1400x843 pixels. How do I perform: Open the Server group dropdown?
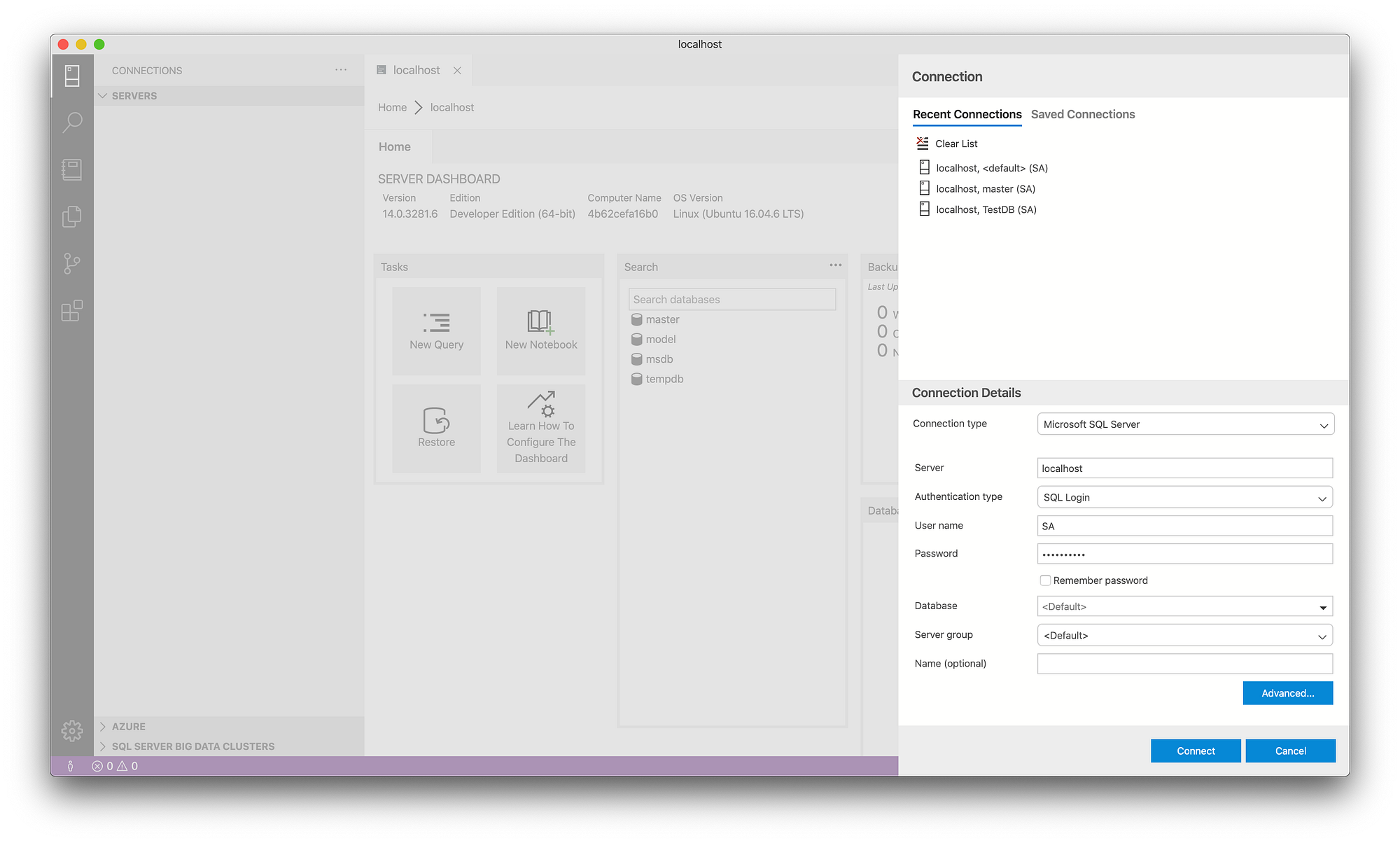[x=1185, y=635]
